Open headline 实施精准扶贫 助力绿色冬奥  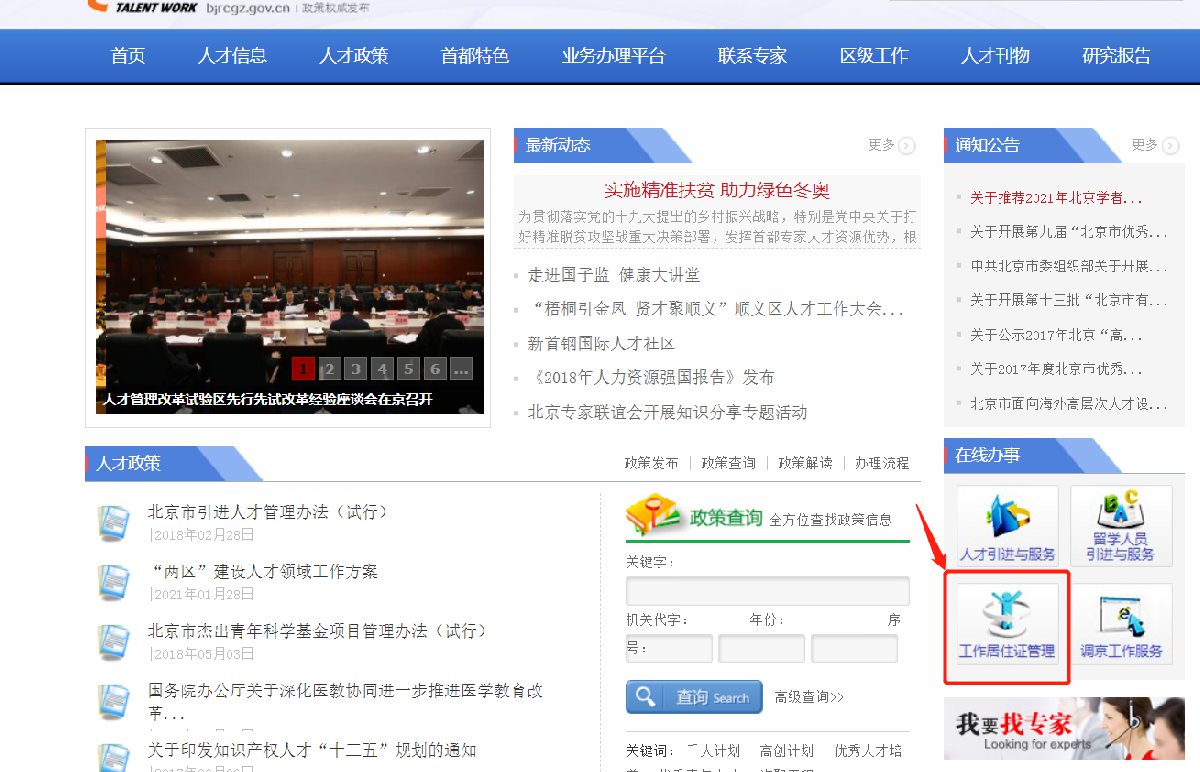717,190
